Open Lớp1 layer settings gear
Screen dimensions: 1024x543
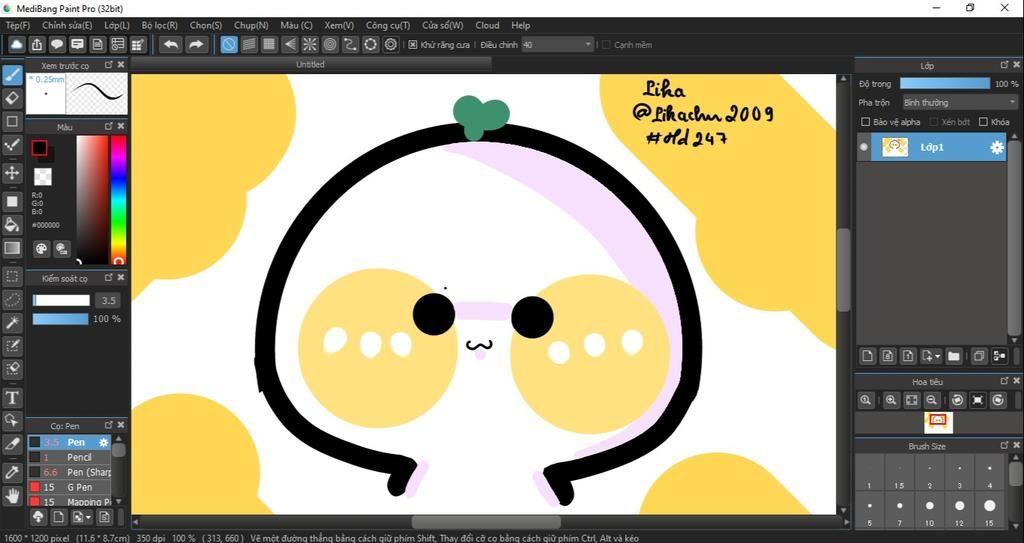click(996, 148)
